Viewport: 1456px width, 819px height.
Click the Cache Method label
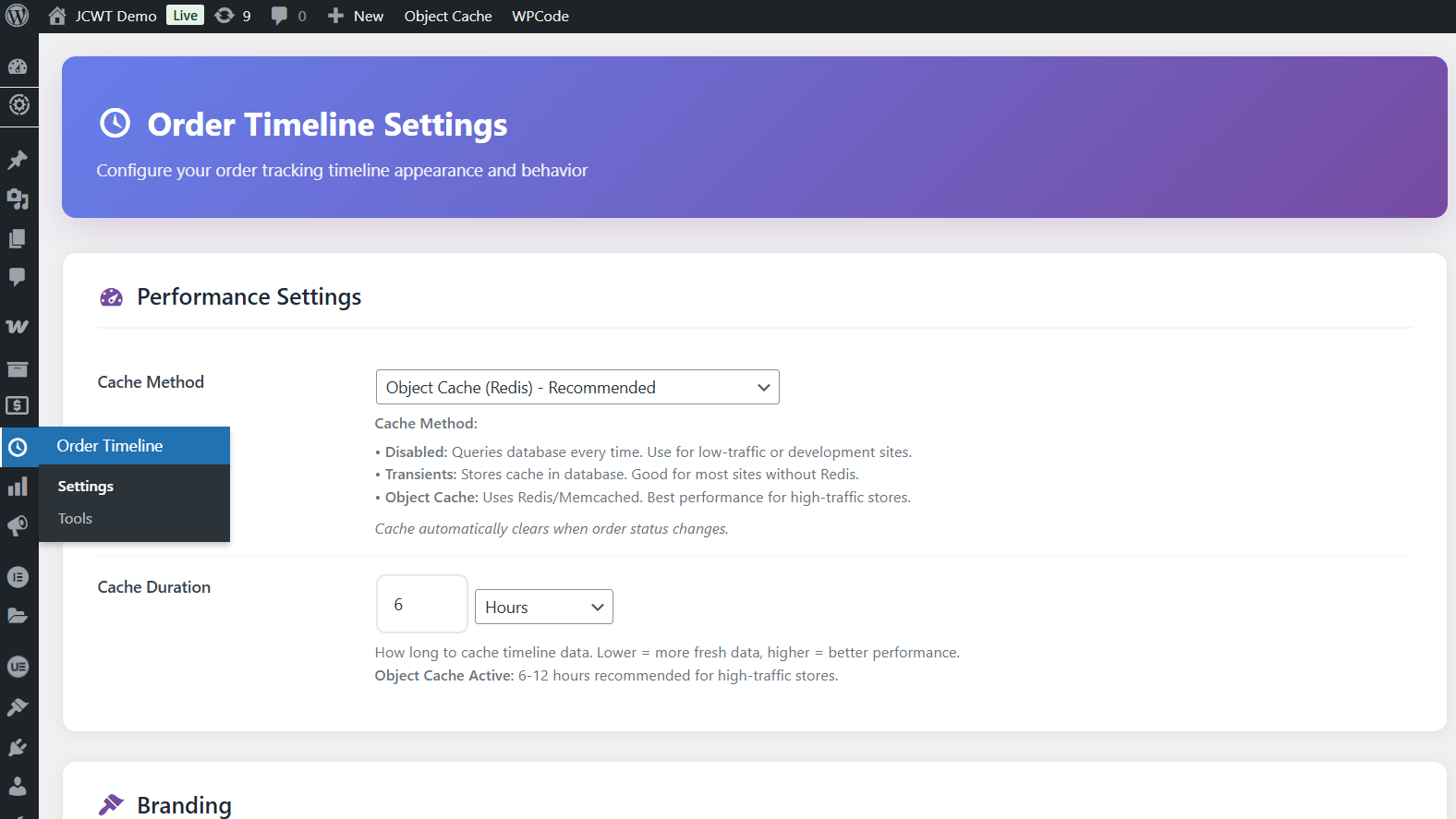pyautogui.click(x=151, y=382)
